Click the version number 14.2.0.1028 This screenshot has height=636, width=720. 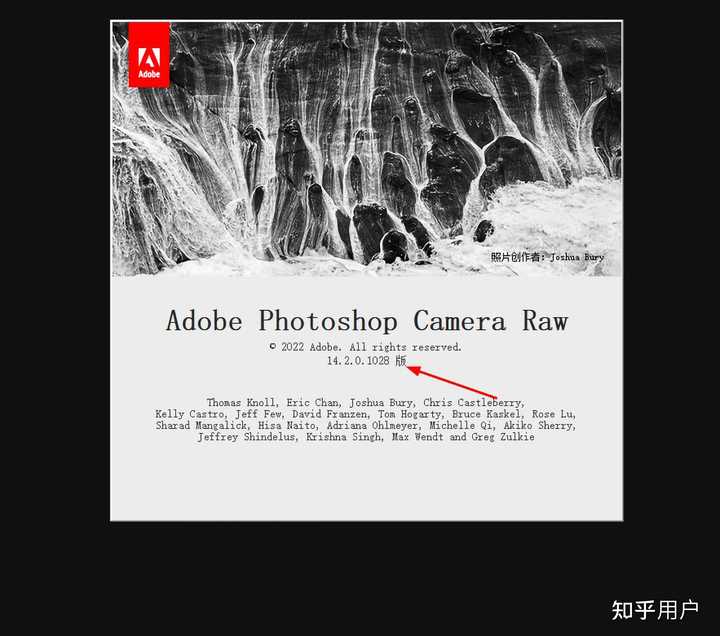358,361
